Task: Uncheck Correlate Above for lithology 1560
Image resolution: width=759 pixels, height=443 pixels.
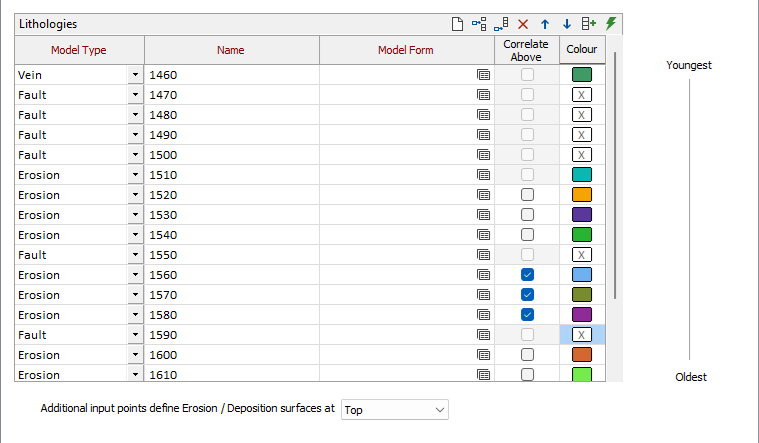Action: point(527,275)
